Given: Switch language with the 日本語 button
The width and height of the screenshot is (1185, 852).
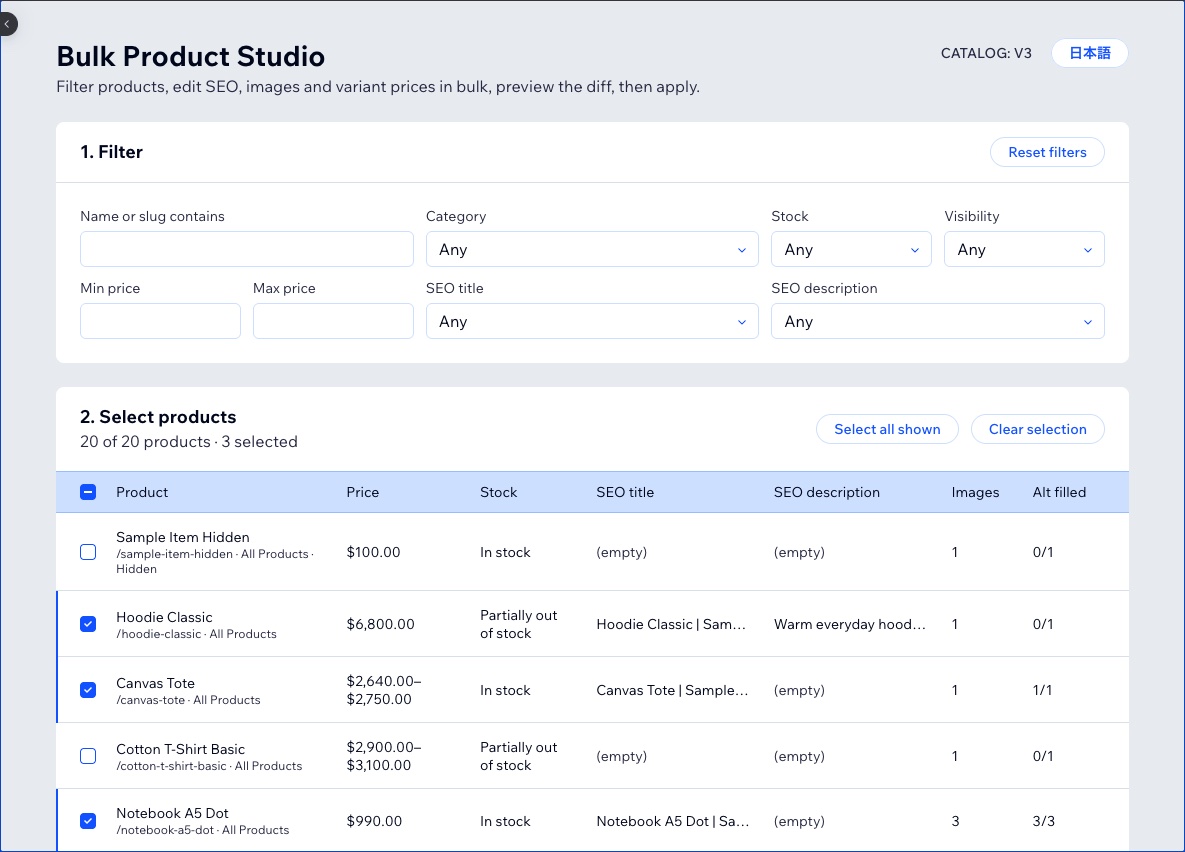Looking at the screenshot, I should point(1089,53).
